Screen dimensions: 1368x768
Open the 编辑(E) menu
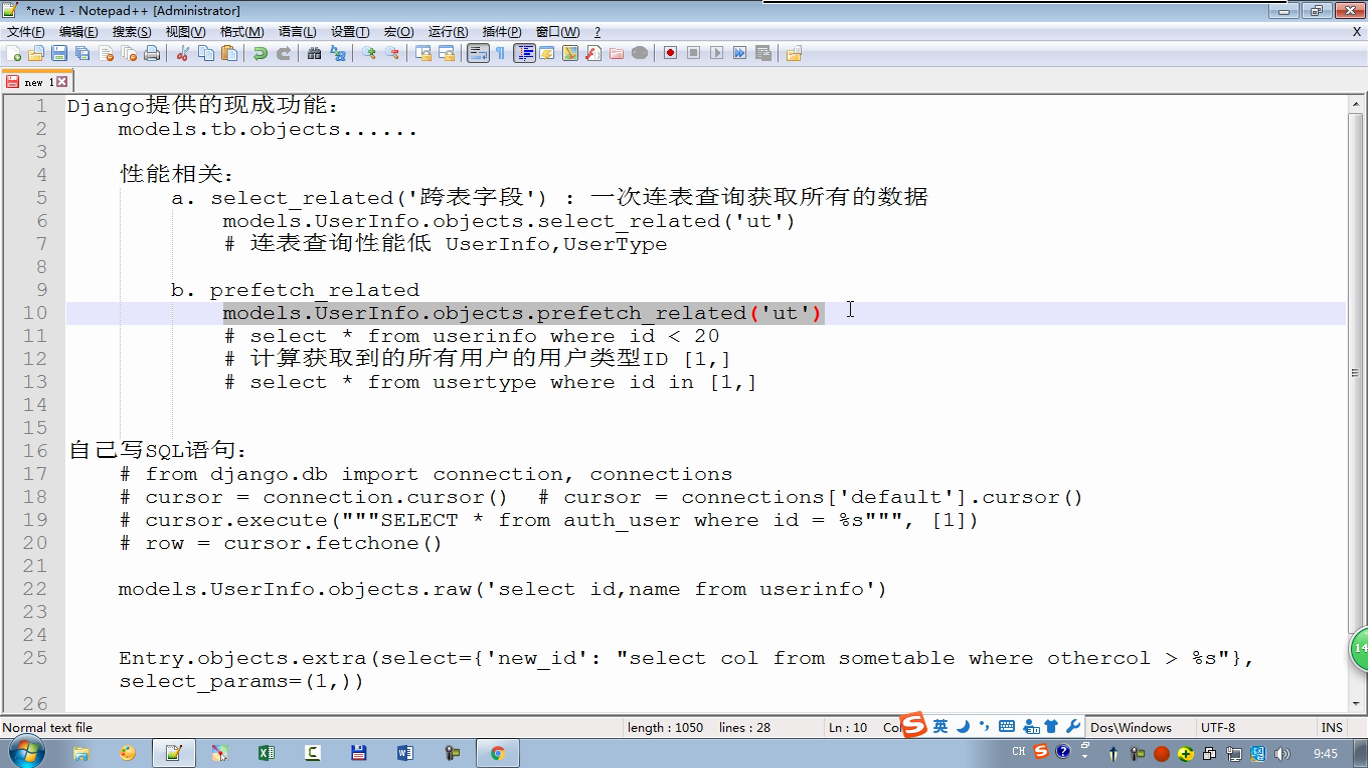tap(78, 32)
